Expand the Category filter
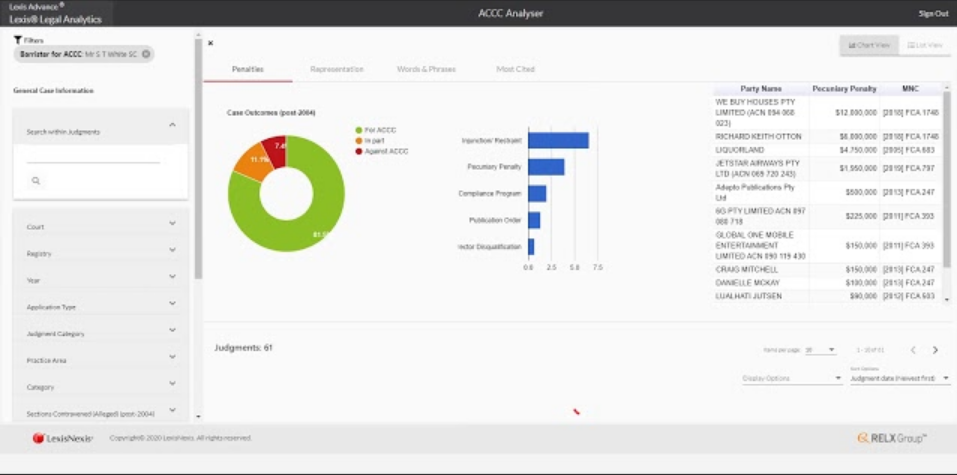957x475 pixels. click(101, 387)
